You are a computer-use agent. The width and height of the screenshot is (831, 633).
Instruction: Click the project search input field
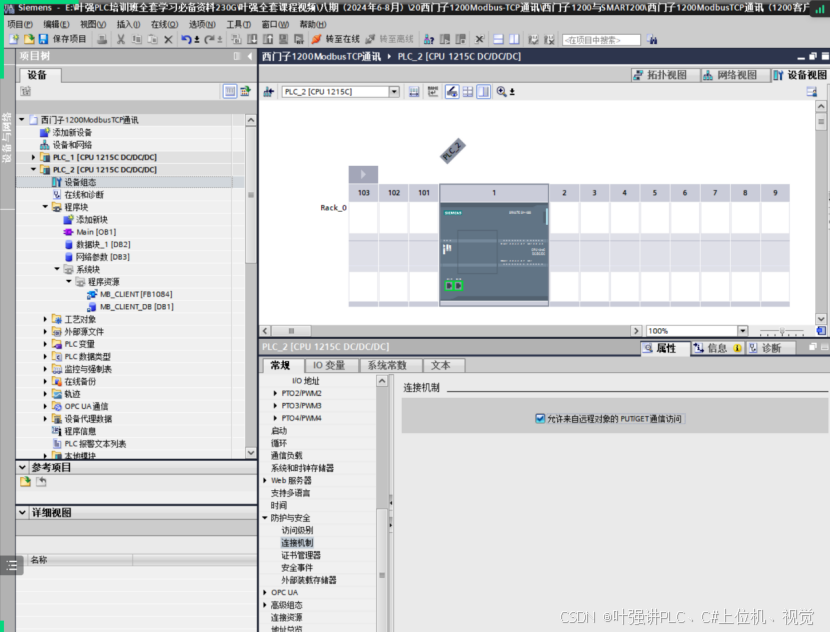point(601,40)
